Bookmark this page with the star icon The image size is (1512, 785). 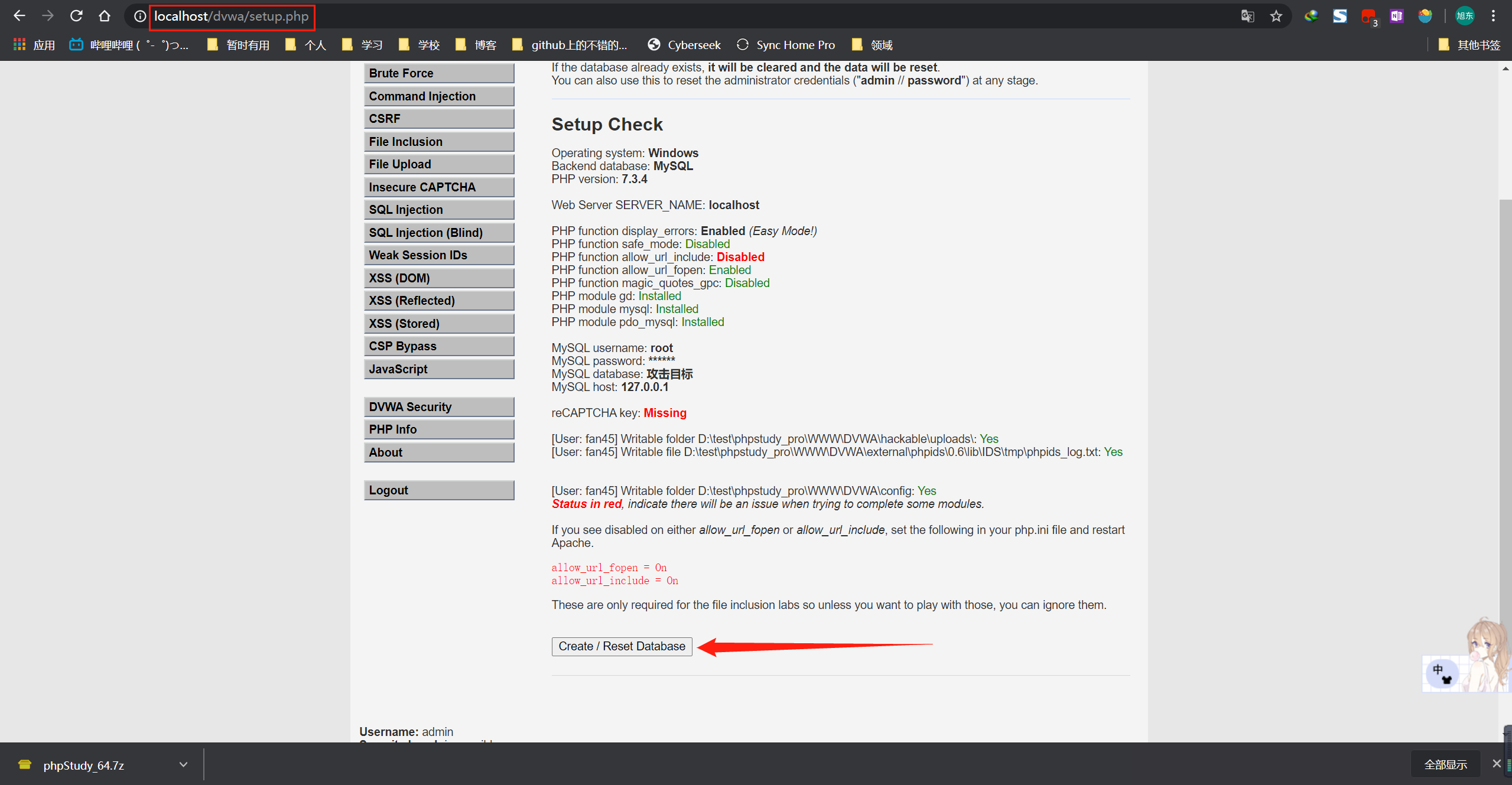tap(1276, 16)
